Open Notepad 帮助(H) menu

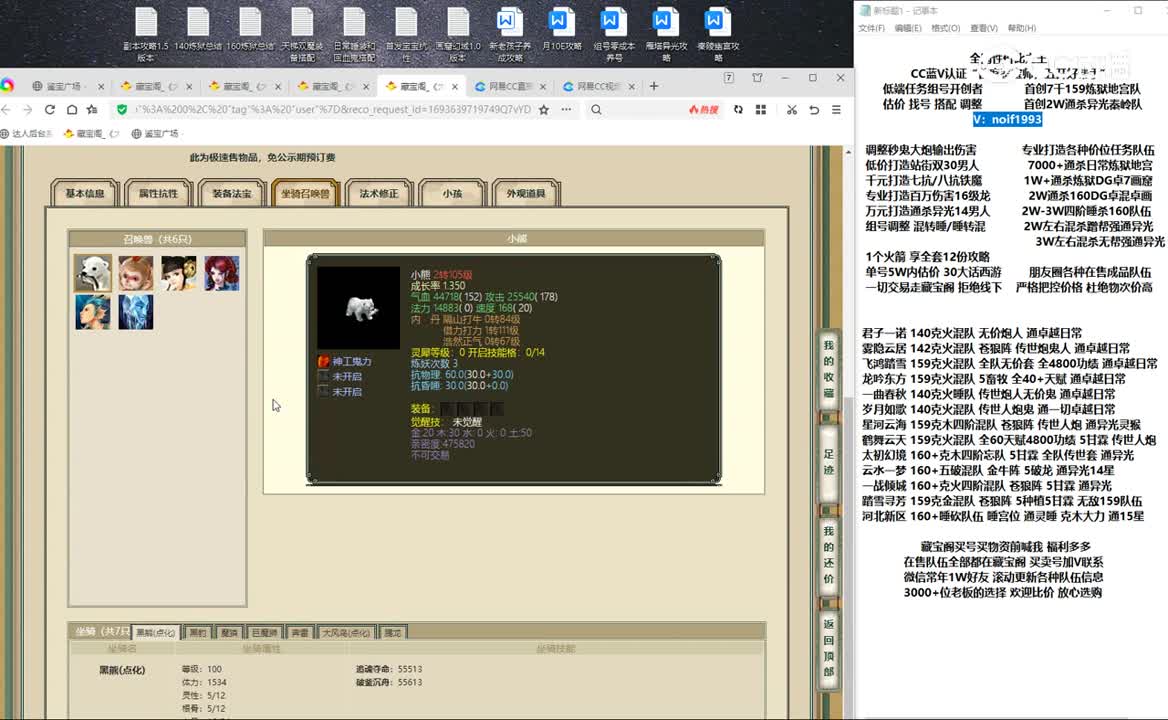[x=1022, y=28]
